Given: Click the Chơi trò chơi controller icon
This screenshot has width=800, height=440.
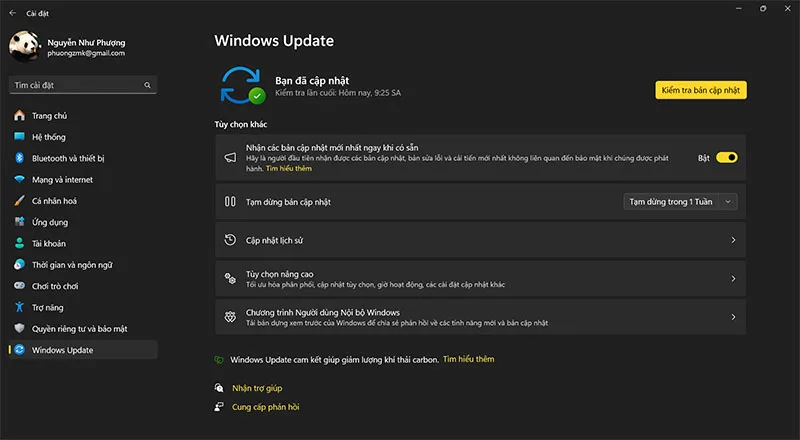Looking at the screenshot, I should tap(19, 286).
